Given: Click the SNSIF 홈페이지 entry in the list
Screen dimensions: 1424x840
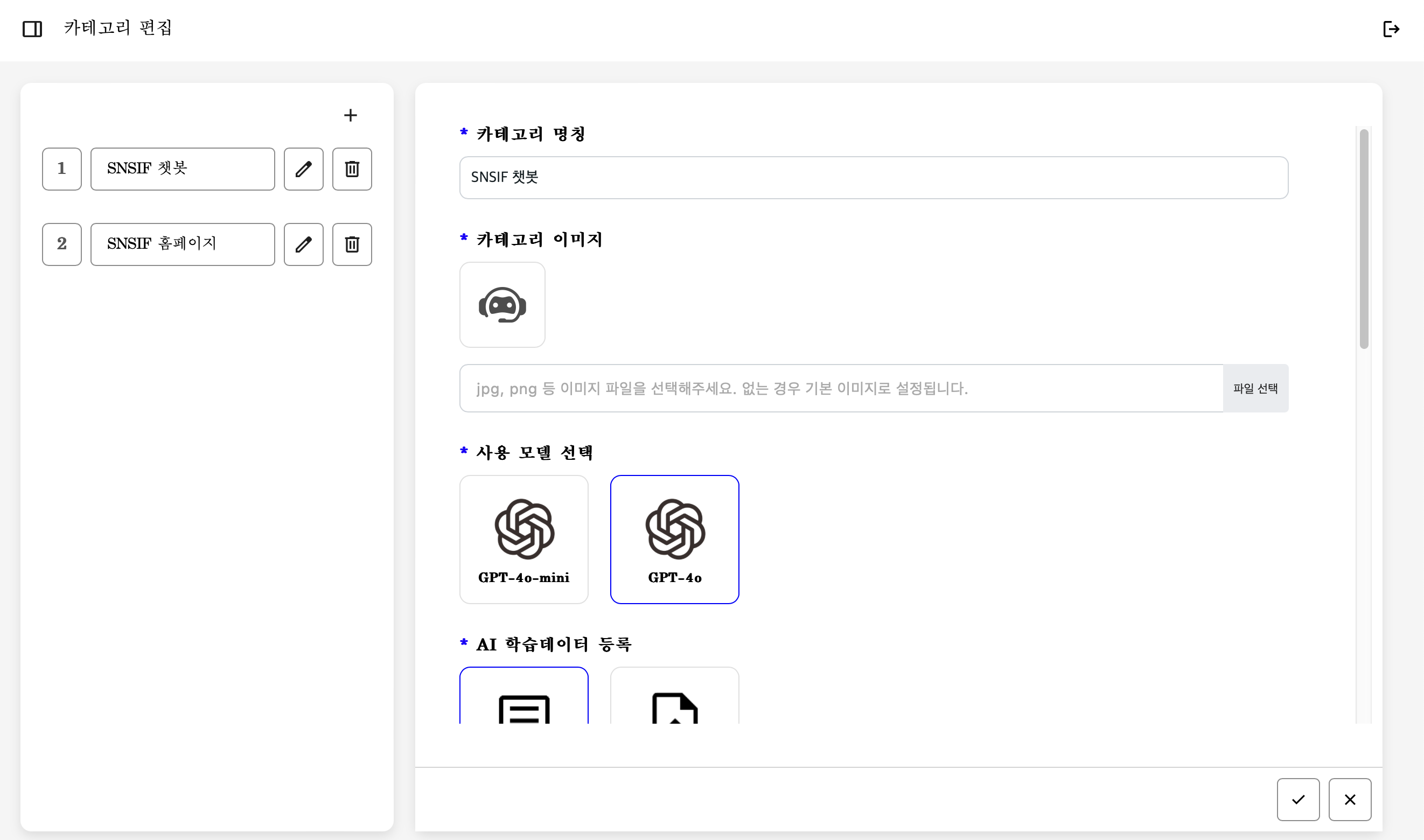Looking at the screenshot, I should [182, 244].
